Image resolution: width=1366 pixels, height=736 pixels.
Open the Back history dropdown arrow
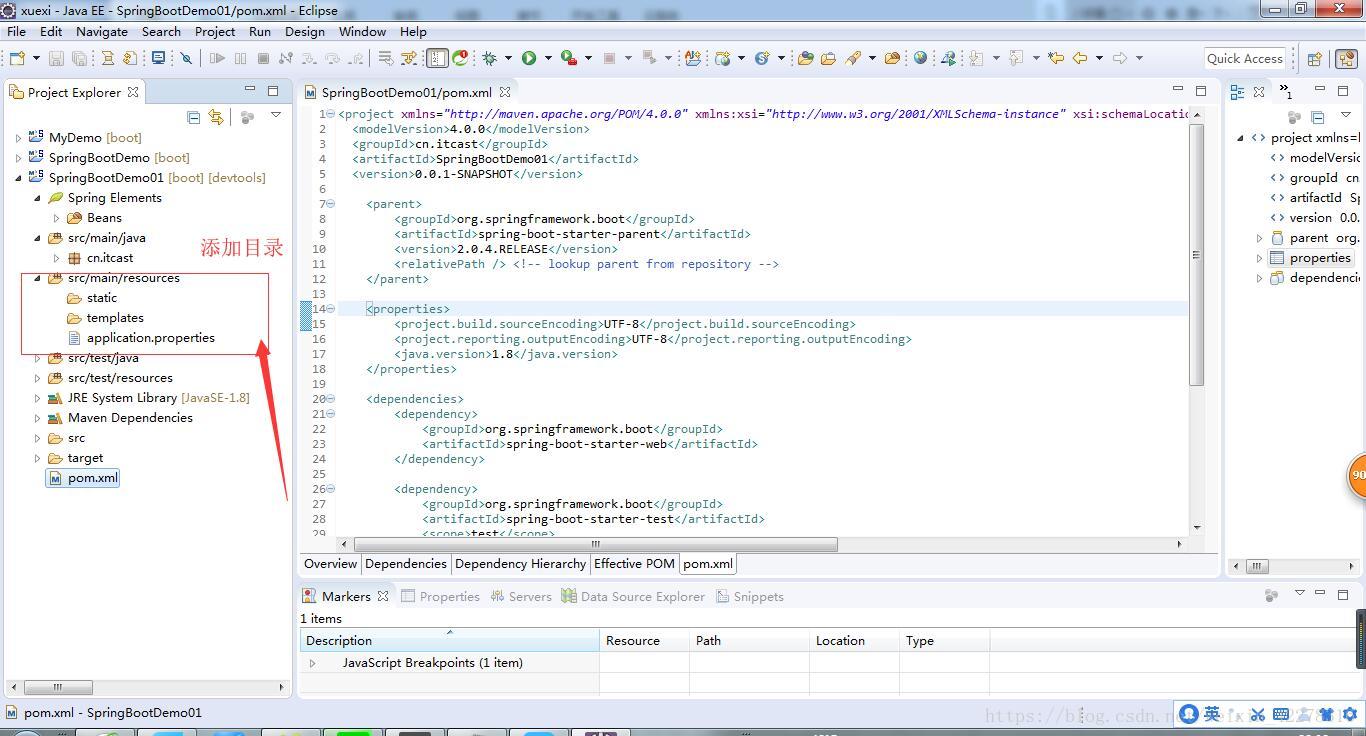(x=1099, y=58)
